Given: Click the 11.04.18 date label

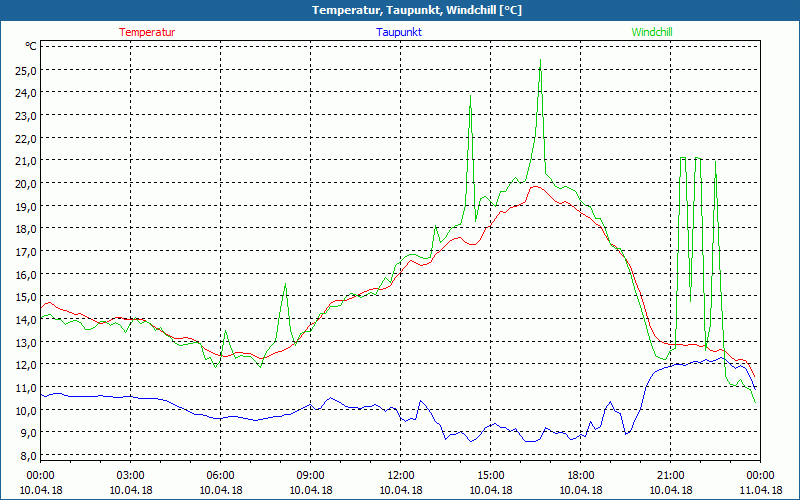Looking at the screenshot, I should (x=760, y=490).
